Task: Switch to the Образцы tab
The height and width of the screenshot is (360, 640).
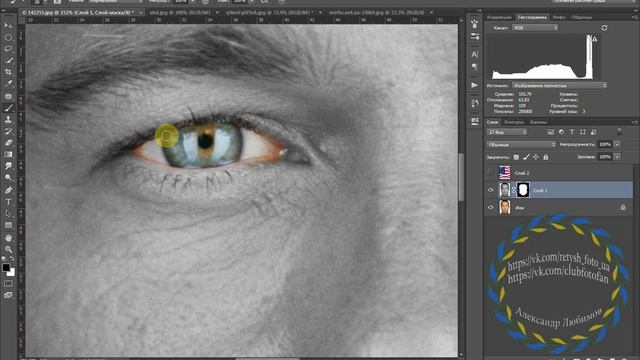Action: pos(582,18)
